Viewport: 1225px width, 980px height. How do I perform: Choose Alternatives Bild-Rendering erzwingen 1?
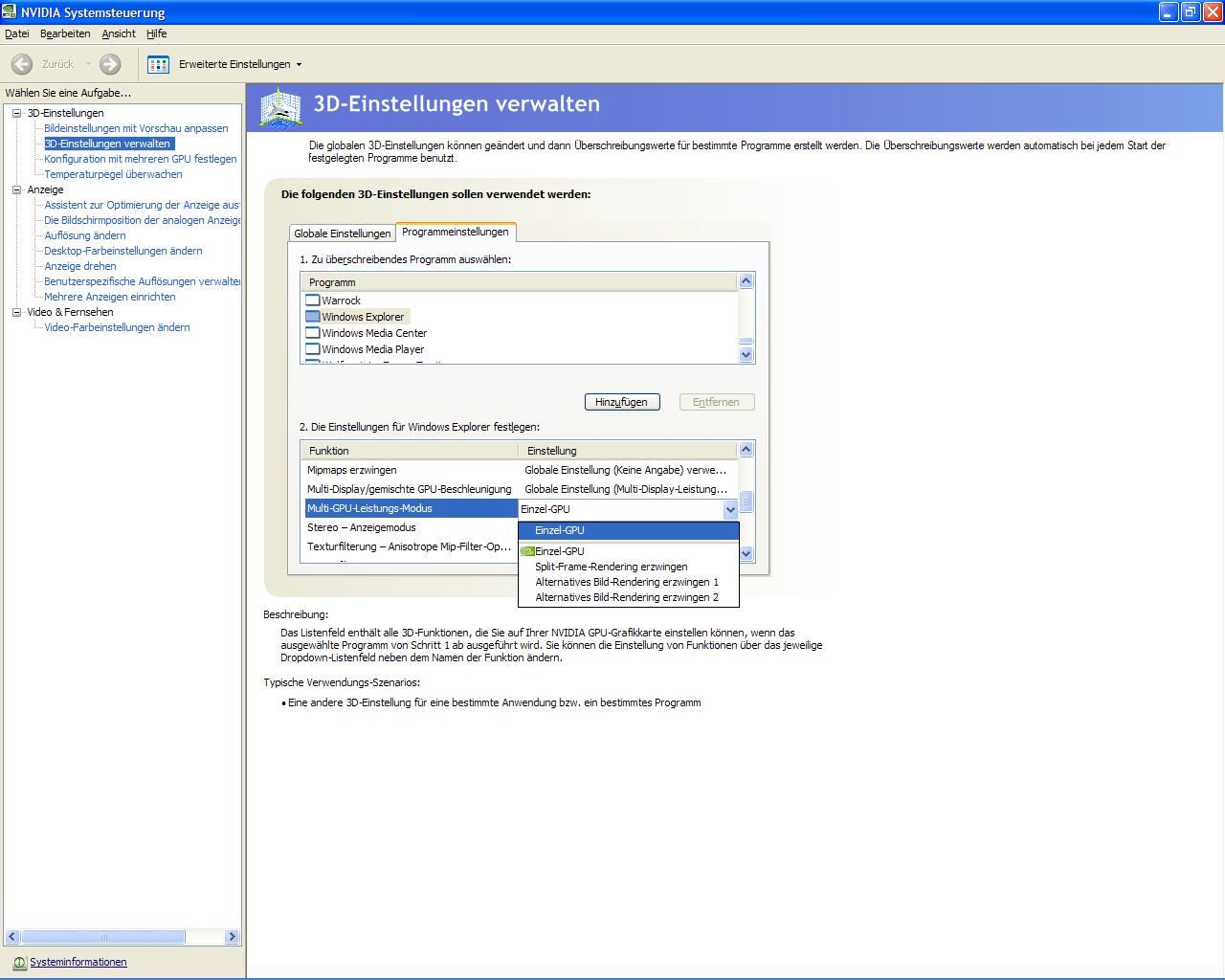627,582
